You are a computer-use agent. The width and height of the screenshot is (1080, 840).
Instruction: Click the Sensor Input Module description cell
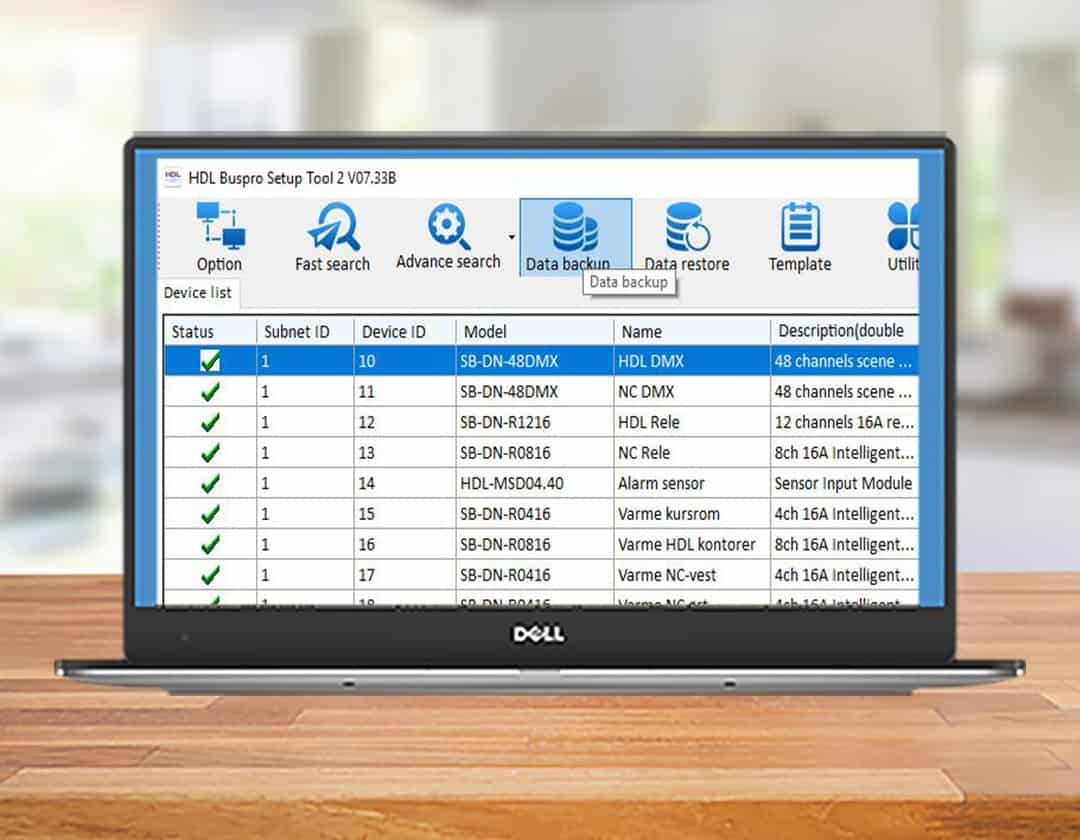[x=844, y=483]
